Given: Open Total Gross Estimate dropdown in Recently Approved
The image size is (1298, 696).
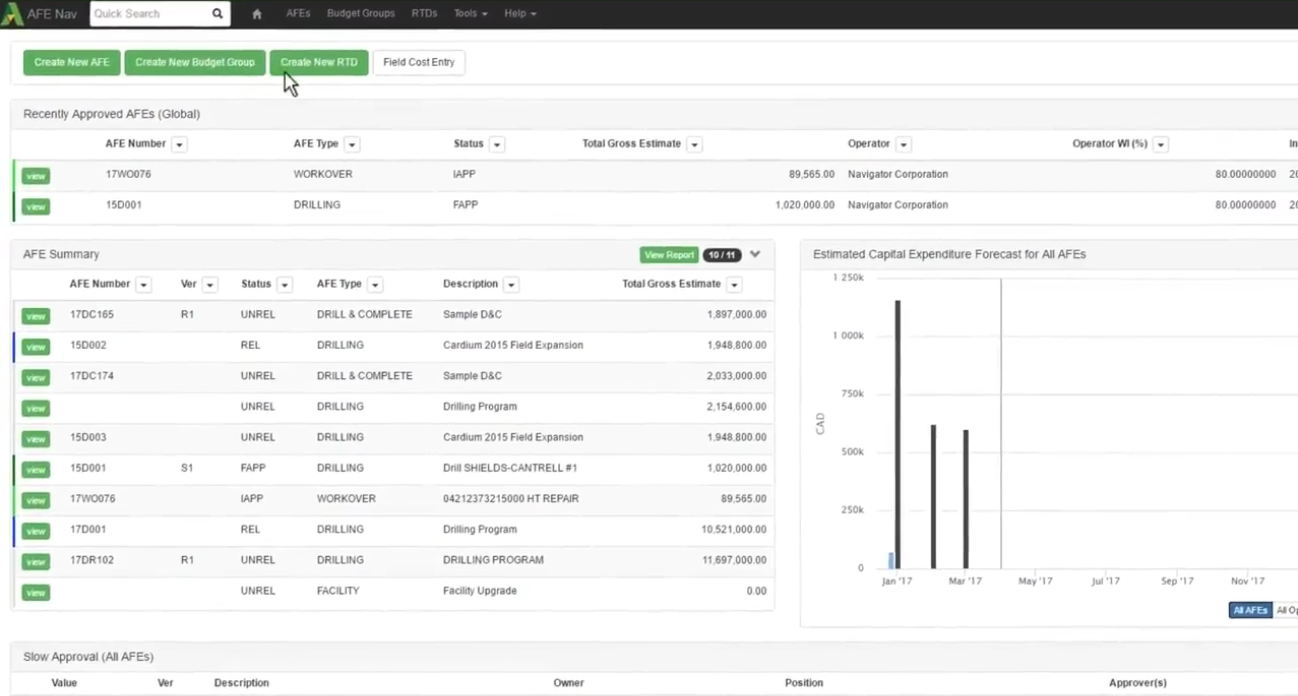Looking at the screenshot, I should pos(694,145).
